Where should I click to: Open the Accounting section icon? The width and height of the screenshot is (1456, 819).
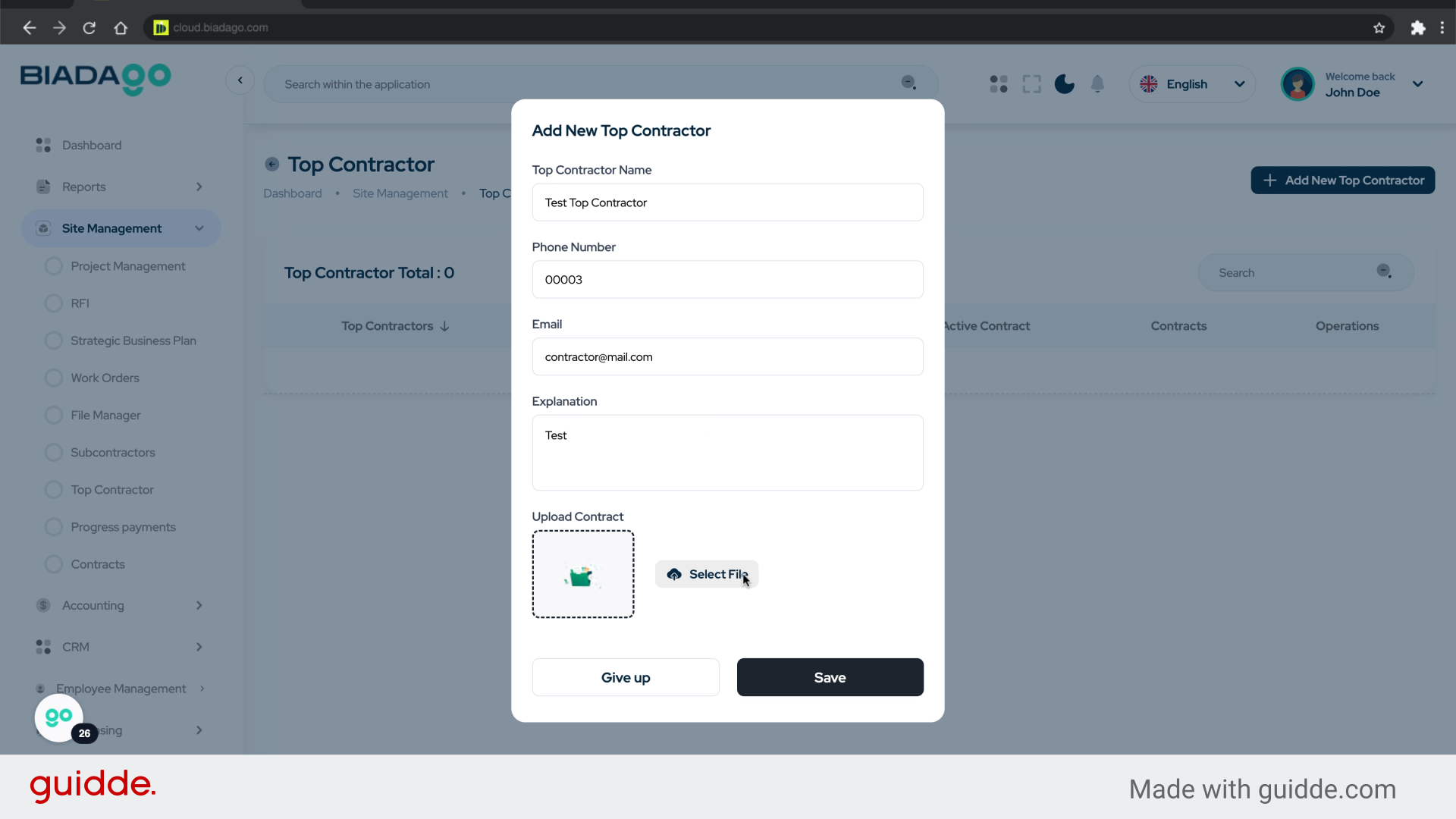click(x=42, y=605)
